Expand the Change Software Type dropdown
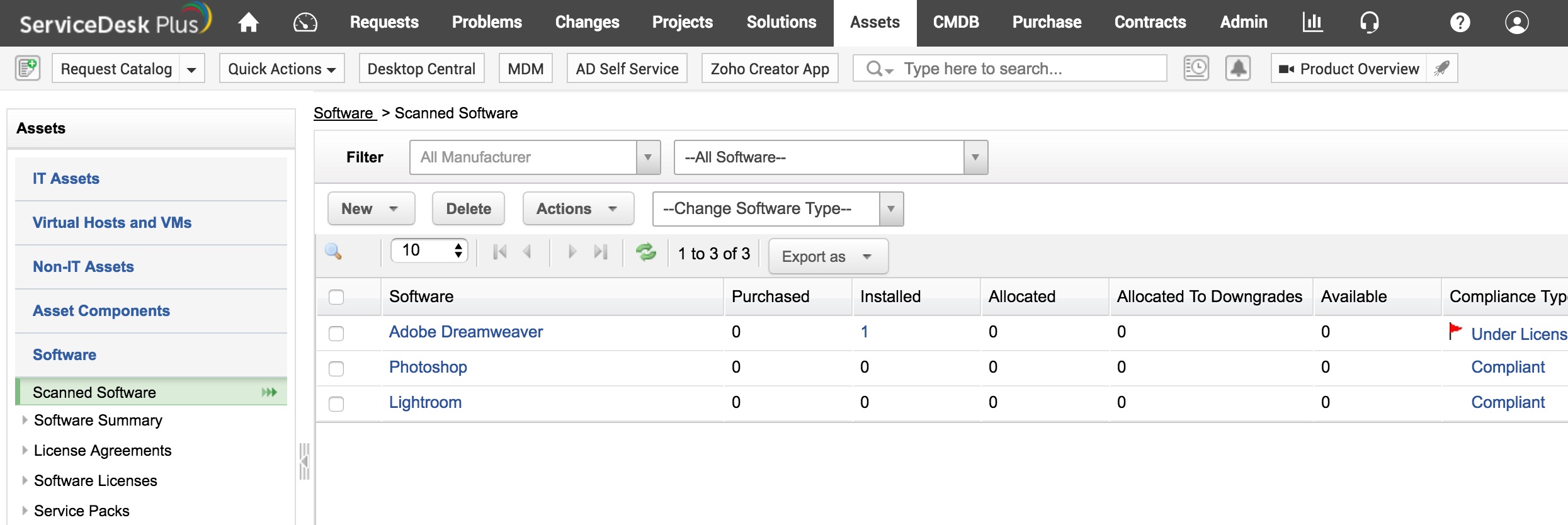Viewport: 1568px width, 525px height. click(x=777, y=209)
